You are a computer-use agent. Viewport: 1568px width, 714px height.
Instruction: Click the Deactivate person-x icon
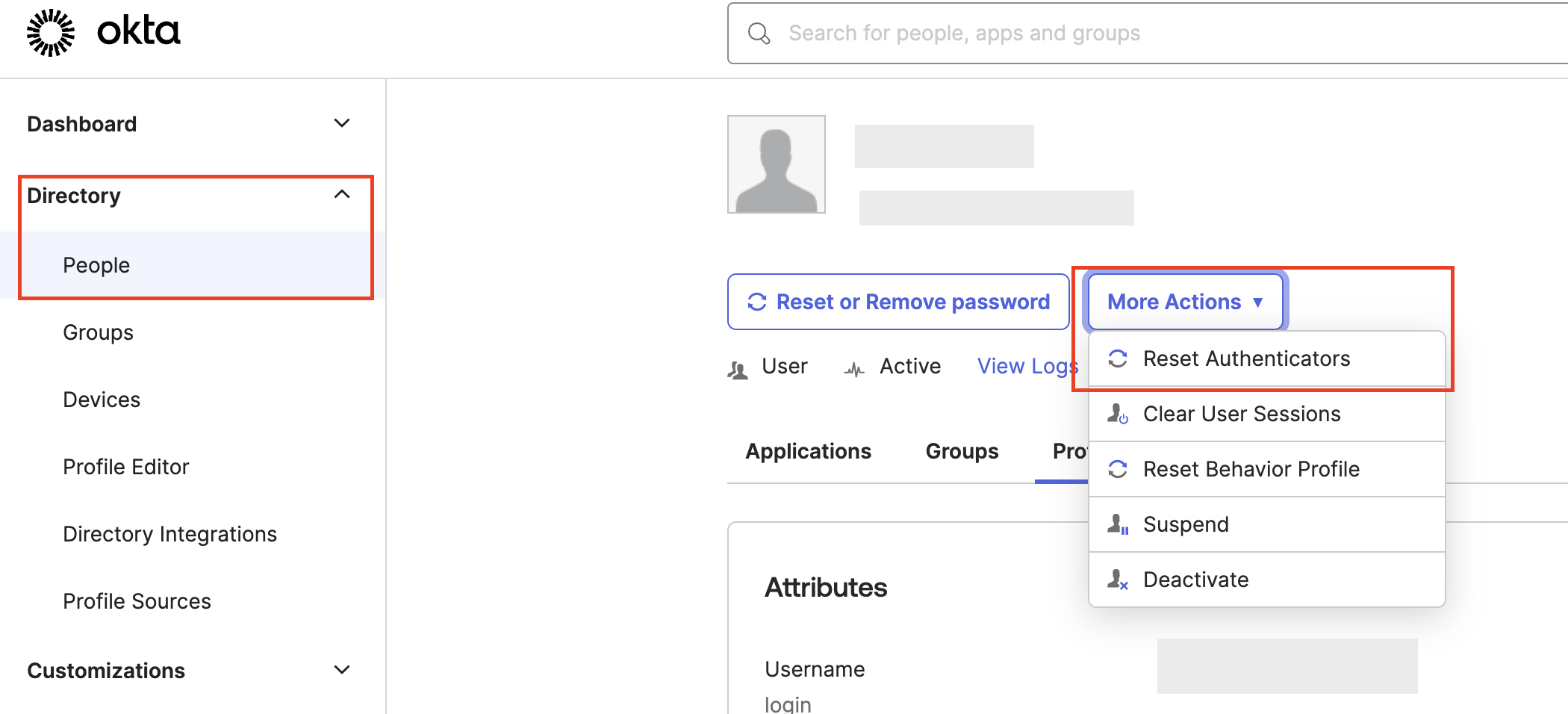[x=1118, y=580]
